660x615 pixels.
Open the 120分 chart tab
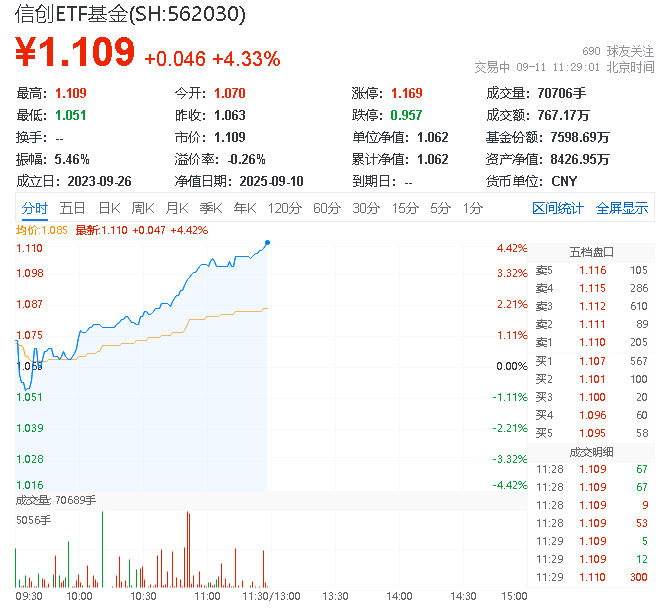[x=285, y=208]
